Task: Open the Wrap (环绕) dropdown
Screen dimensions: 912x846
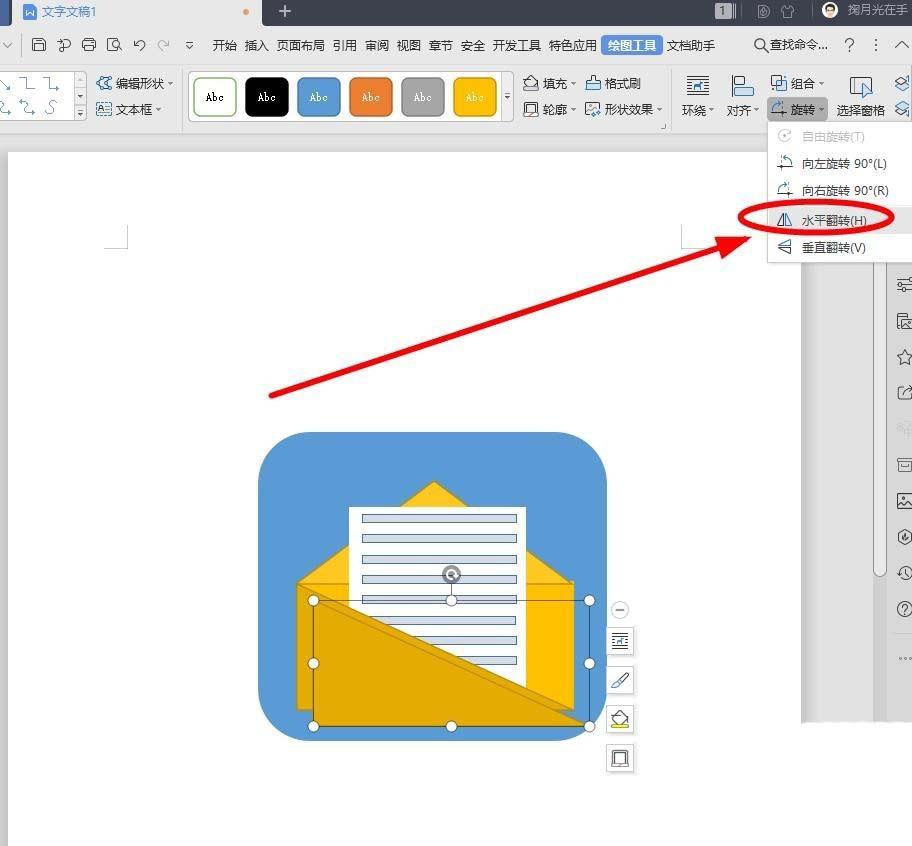Action: (697, 97)
